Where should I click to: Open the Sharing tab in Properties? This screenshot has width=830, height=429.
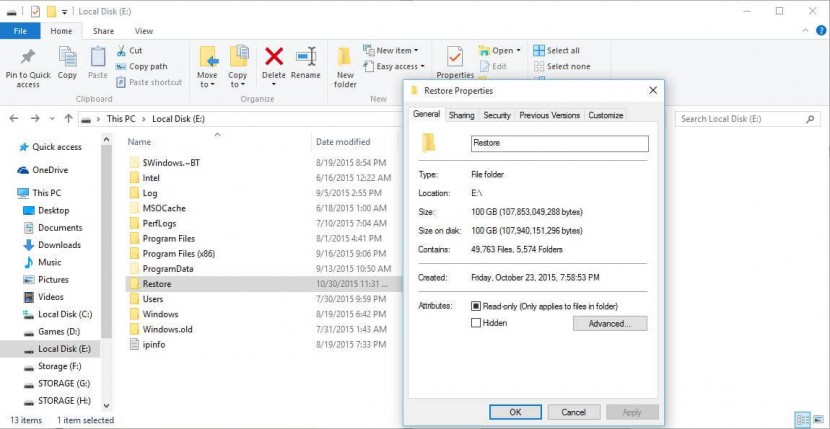click(x=462, y=115)
